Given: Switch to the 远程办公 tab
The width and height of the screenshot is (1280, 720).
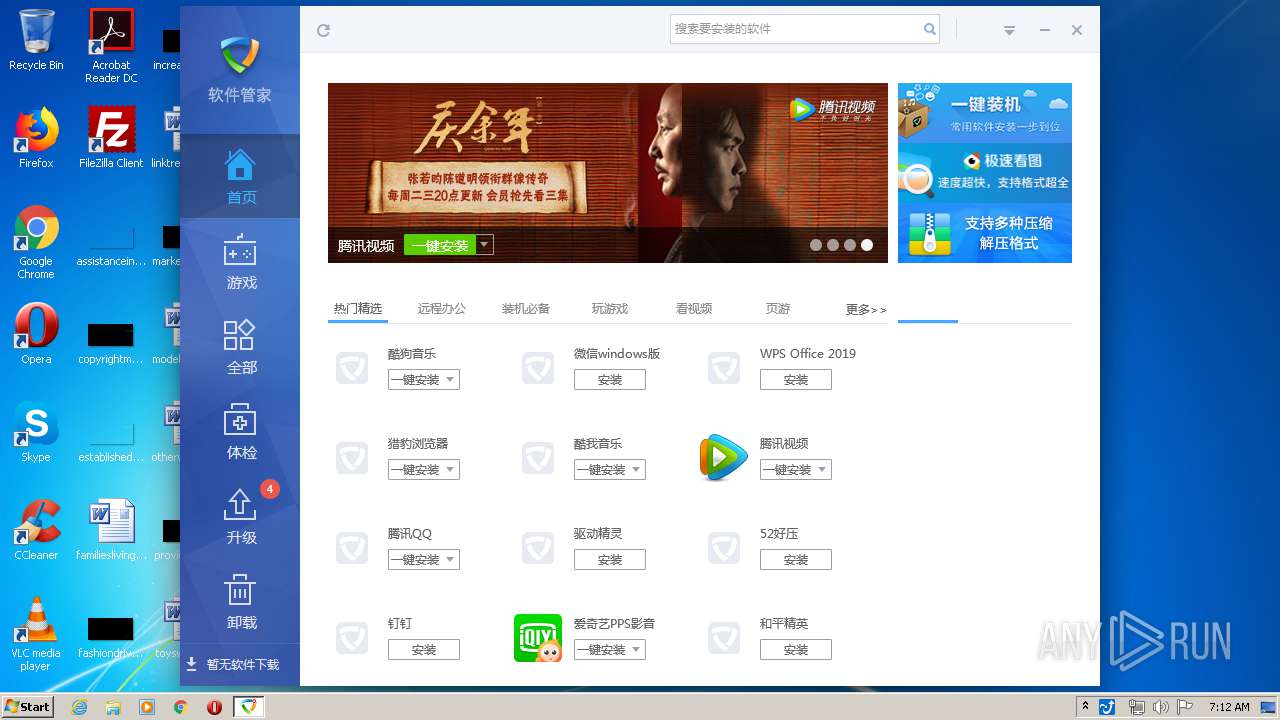Looking at the screenshot, I should [442, 309].
